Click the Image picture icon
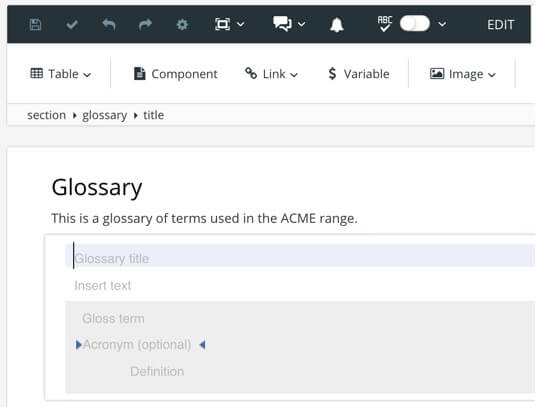This screenshot has height=408, width=536. pos(437,73)
